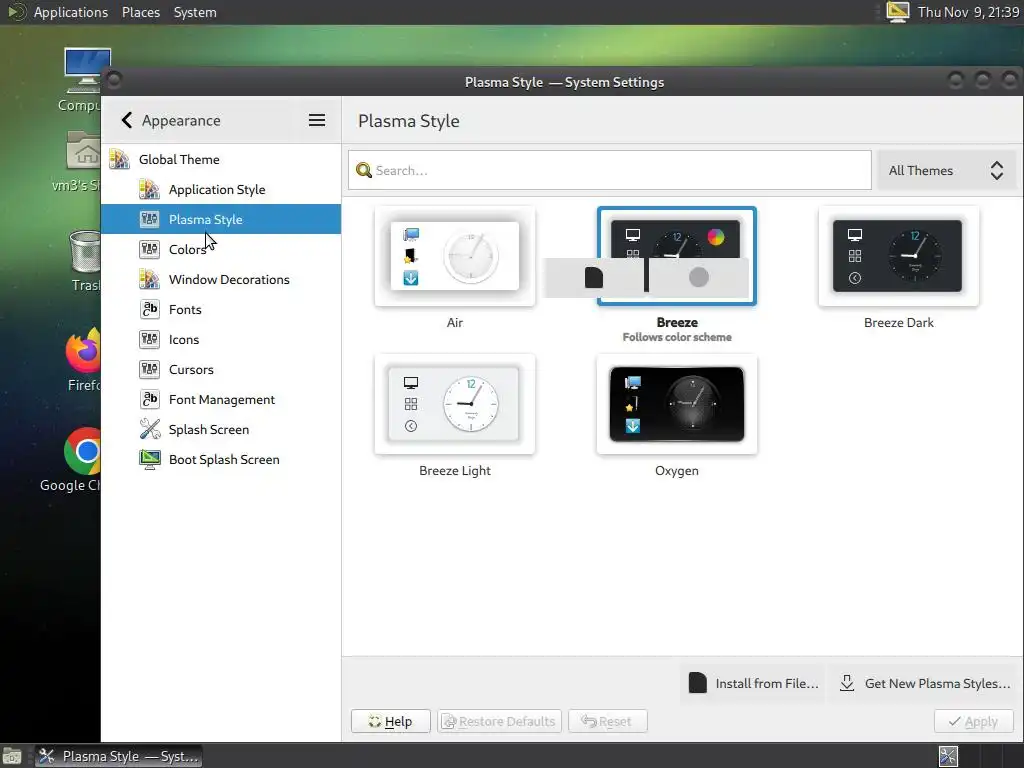Screen dimensions: 1024x768
Task: Click the search magnifier icon
Action: pos(364,170)
